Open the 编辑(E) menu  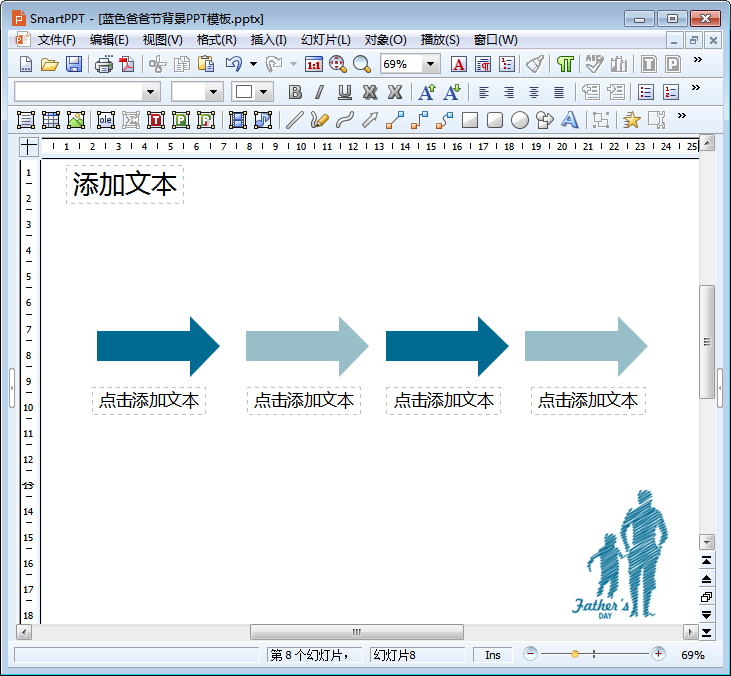(x=109, y=40)
